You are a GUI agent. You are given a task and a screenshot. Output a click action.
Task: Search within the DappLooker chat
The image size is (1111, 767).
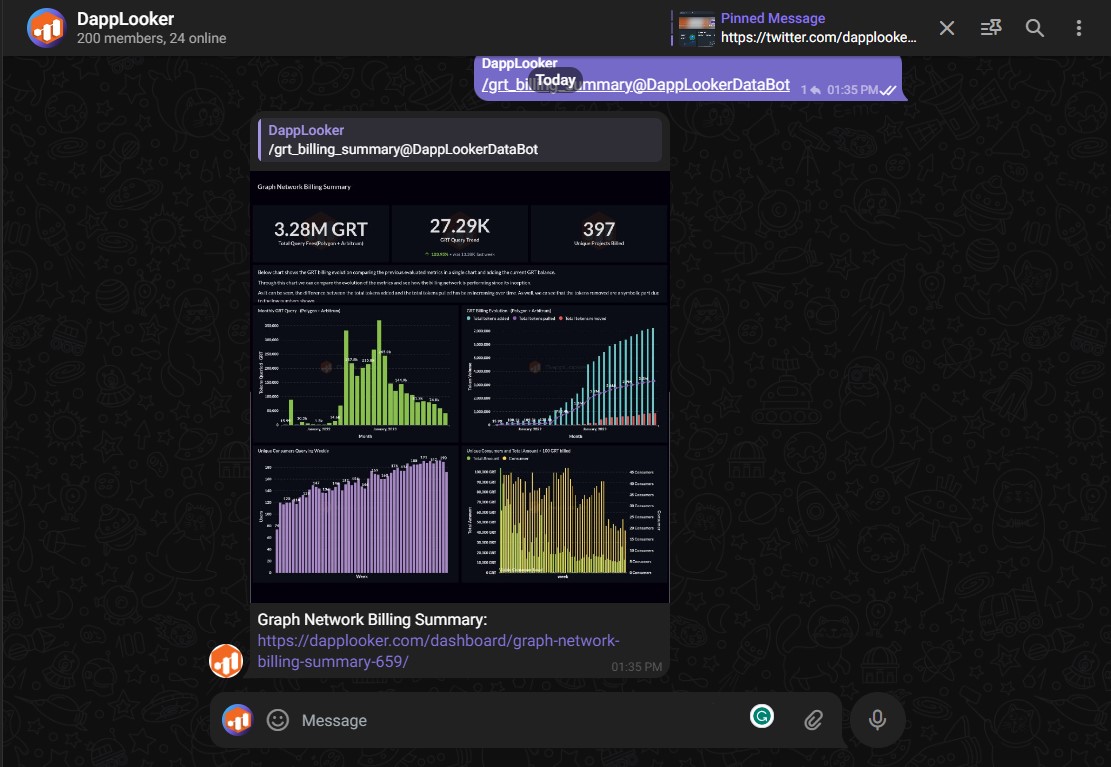1035,28
